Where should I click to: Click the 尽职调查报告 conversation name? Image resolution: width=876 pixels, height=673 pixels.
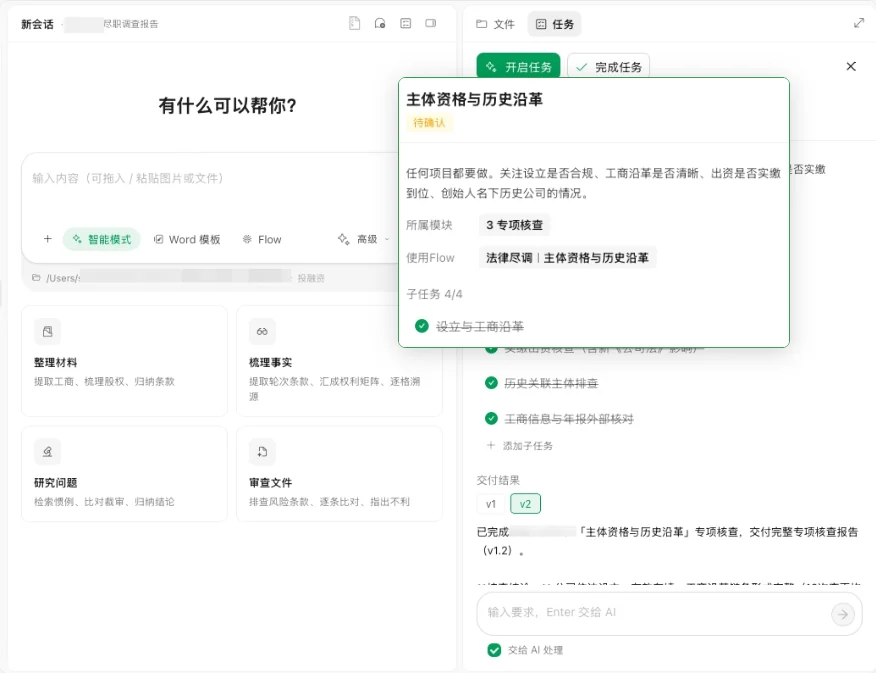131,24
